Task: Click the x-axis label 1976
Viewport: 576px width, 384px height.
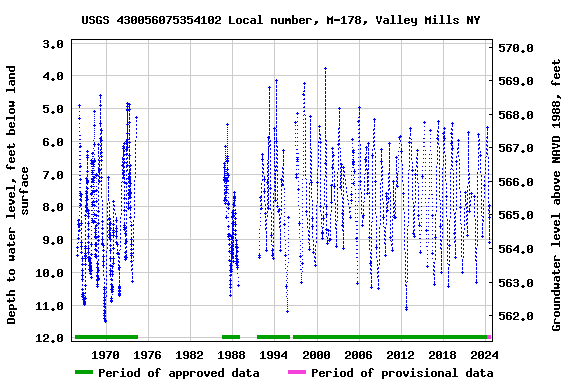Action: tap(147, 355)
